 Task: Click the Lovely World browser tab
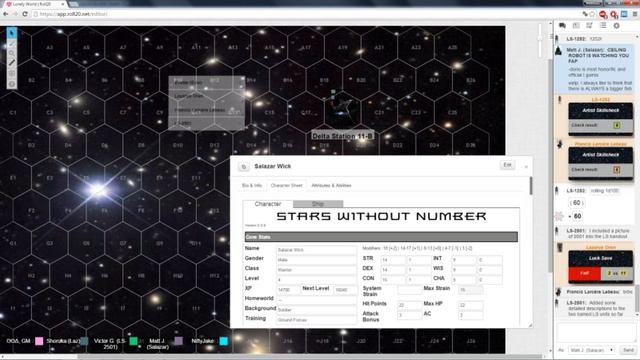pyautogui.click(x=35, y=4)
